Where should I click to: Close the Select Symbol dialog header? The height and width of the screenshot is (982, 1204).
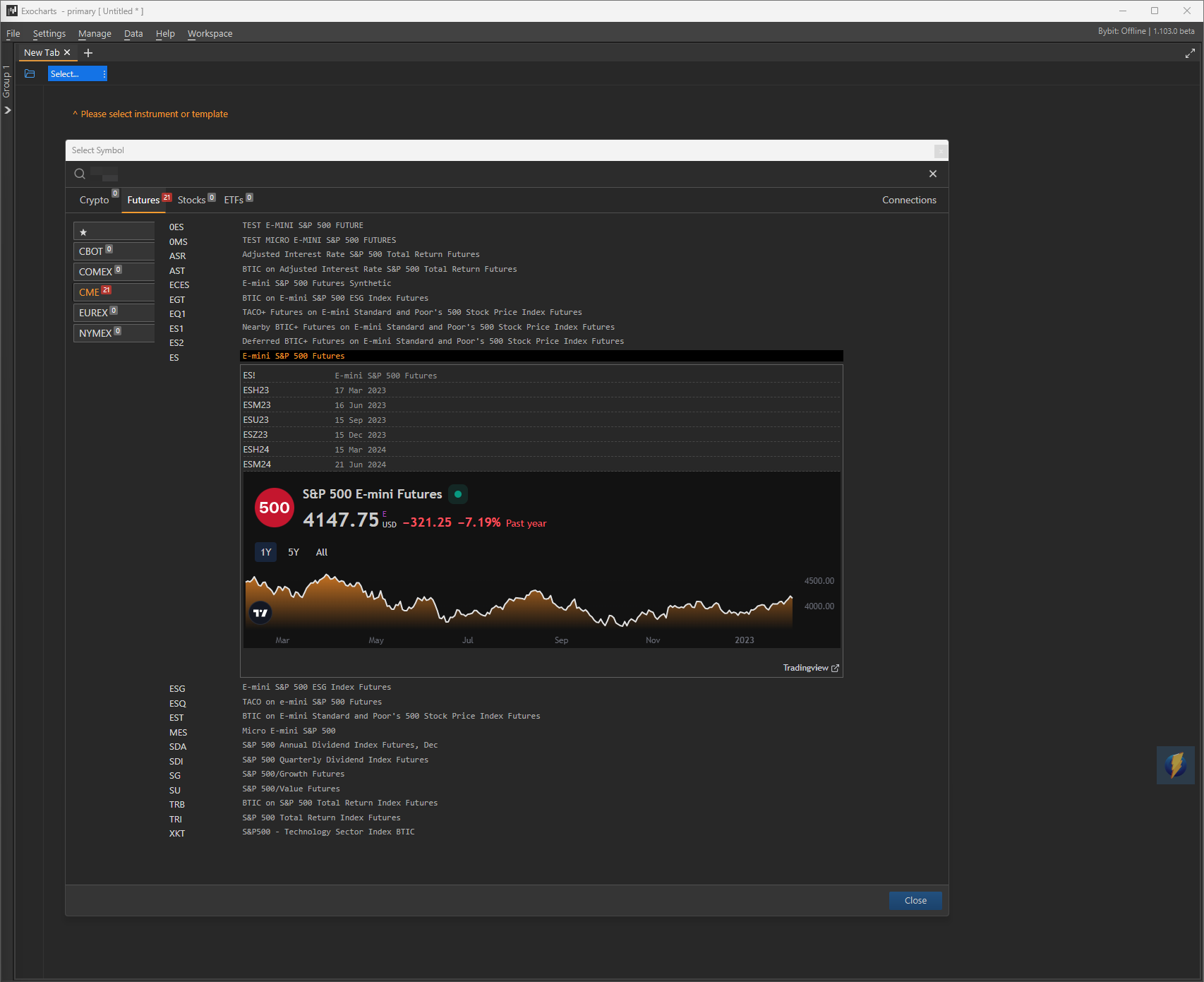pos(941,151)
